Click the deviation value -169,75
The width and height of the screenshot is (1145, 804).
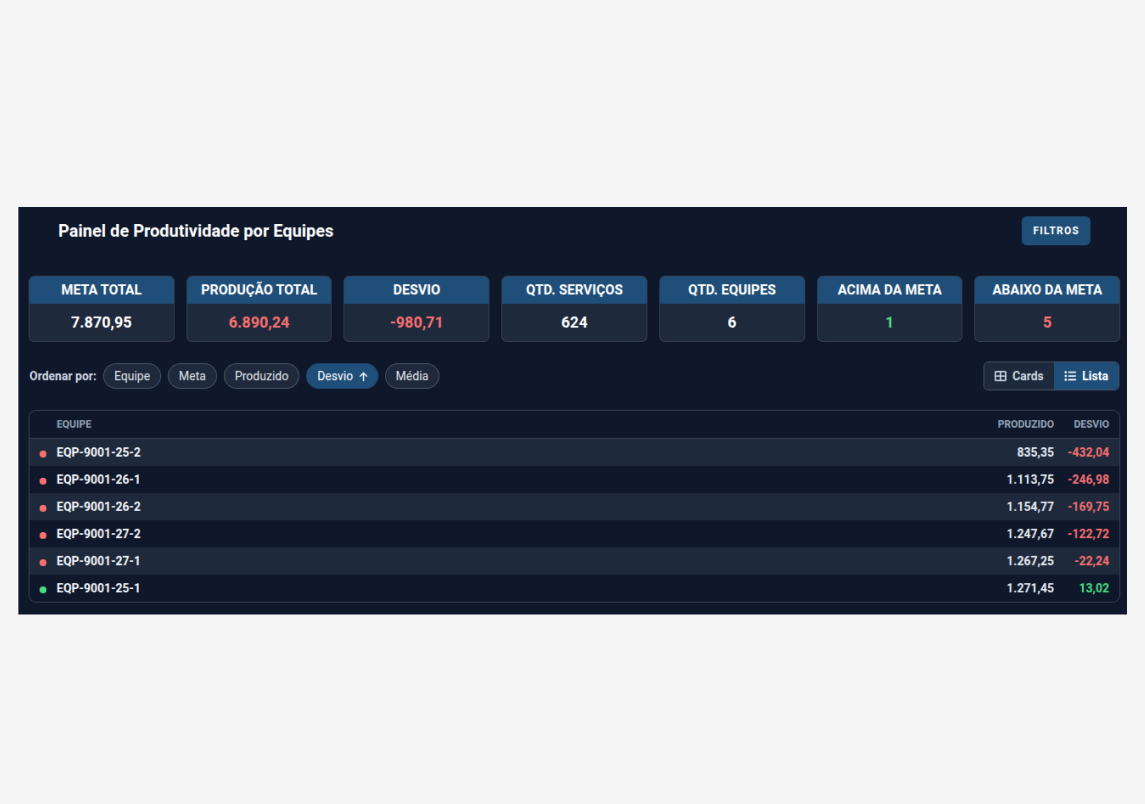(1088, 507)
